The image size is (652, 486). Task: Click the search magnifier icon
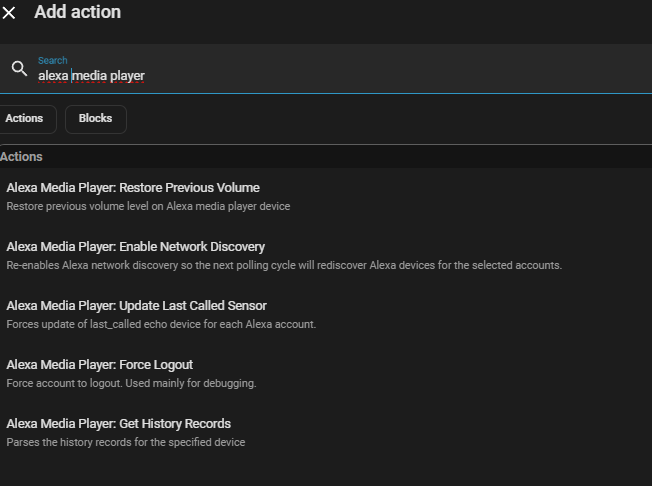coord(19,69)
